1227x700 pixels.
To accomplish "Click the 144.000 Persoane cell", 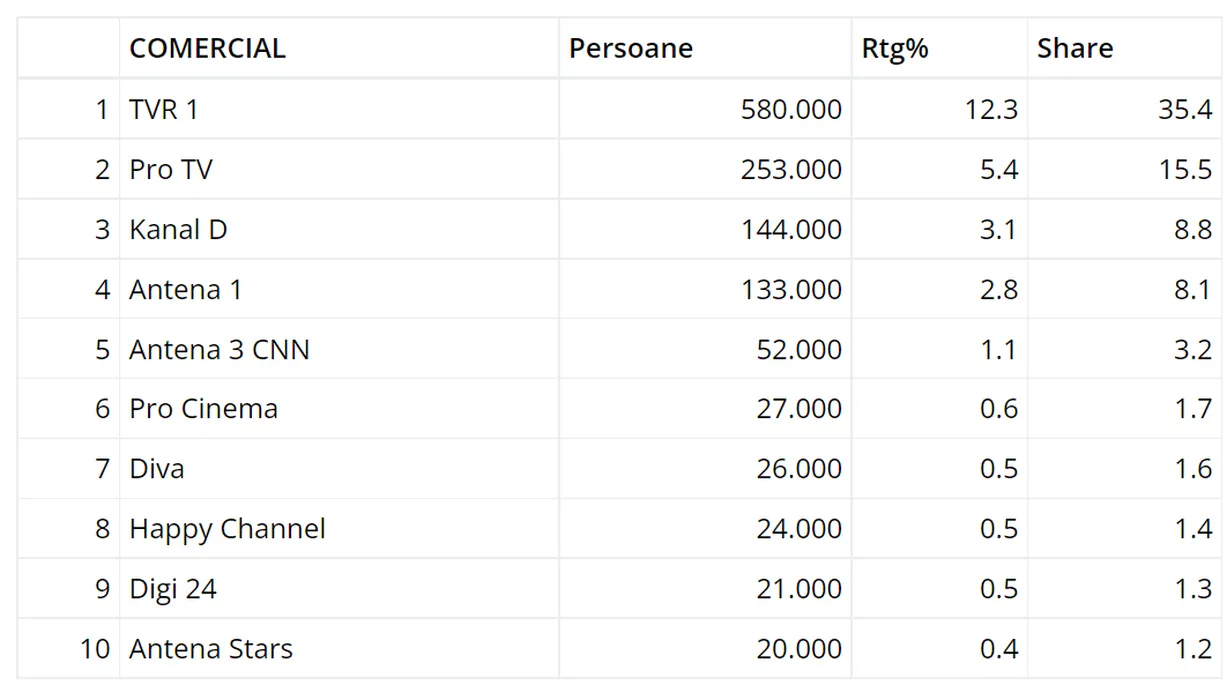I will 791,229.
